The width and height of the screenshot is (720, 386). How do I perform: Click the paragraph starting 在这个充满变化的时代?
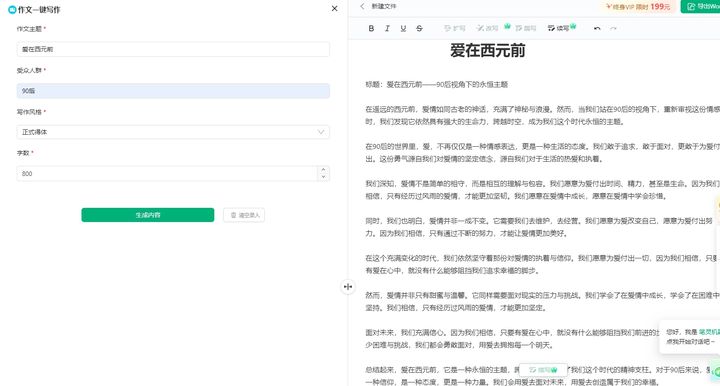point(542,264)
